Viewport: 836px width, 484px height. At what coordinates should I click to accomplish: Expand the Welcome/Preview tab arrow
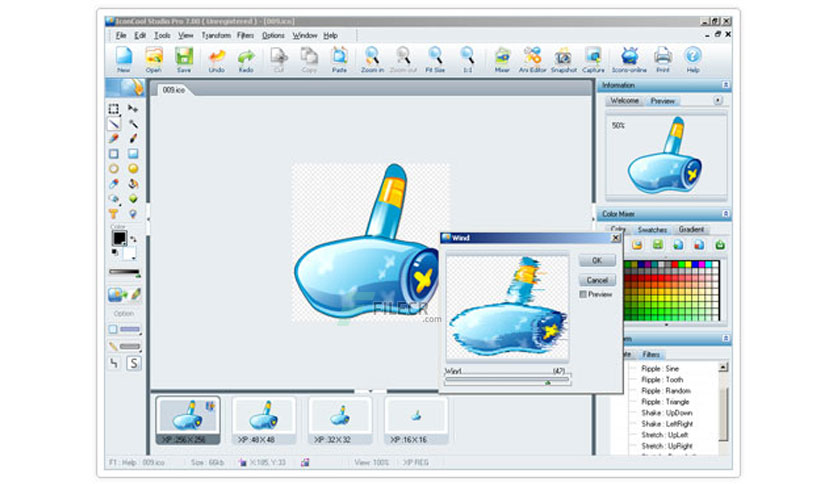(x=718, y=100)
